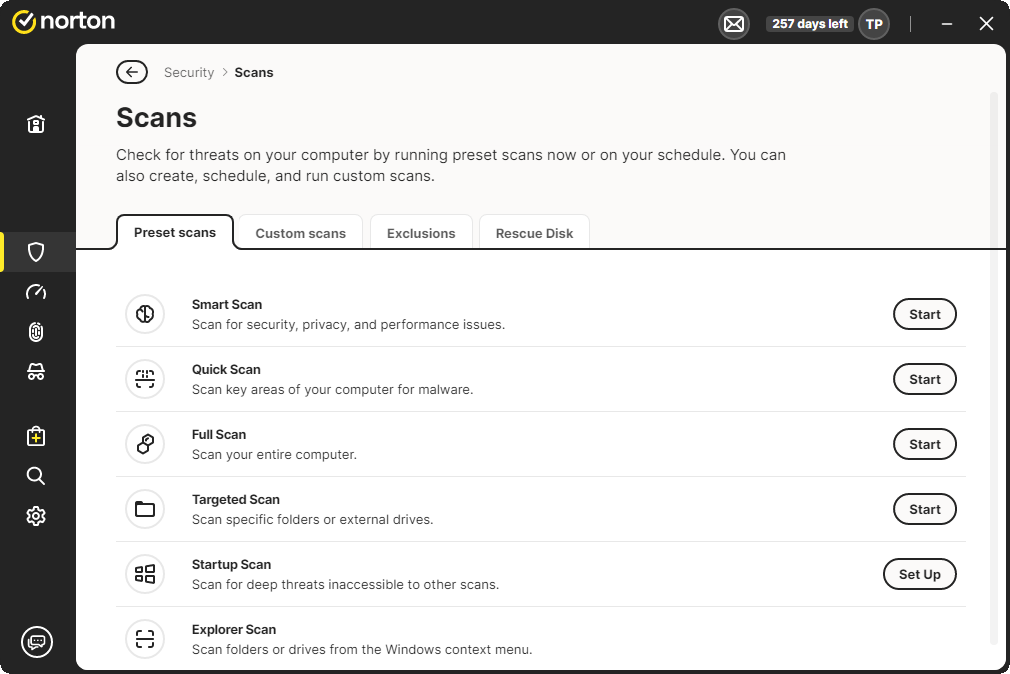Click Set Up for Startup Scan
The image size is (1010, 674).
(919, 574)
